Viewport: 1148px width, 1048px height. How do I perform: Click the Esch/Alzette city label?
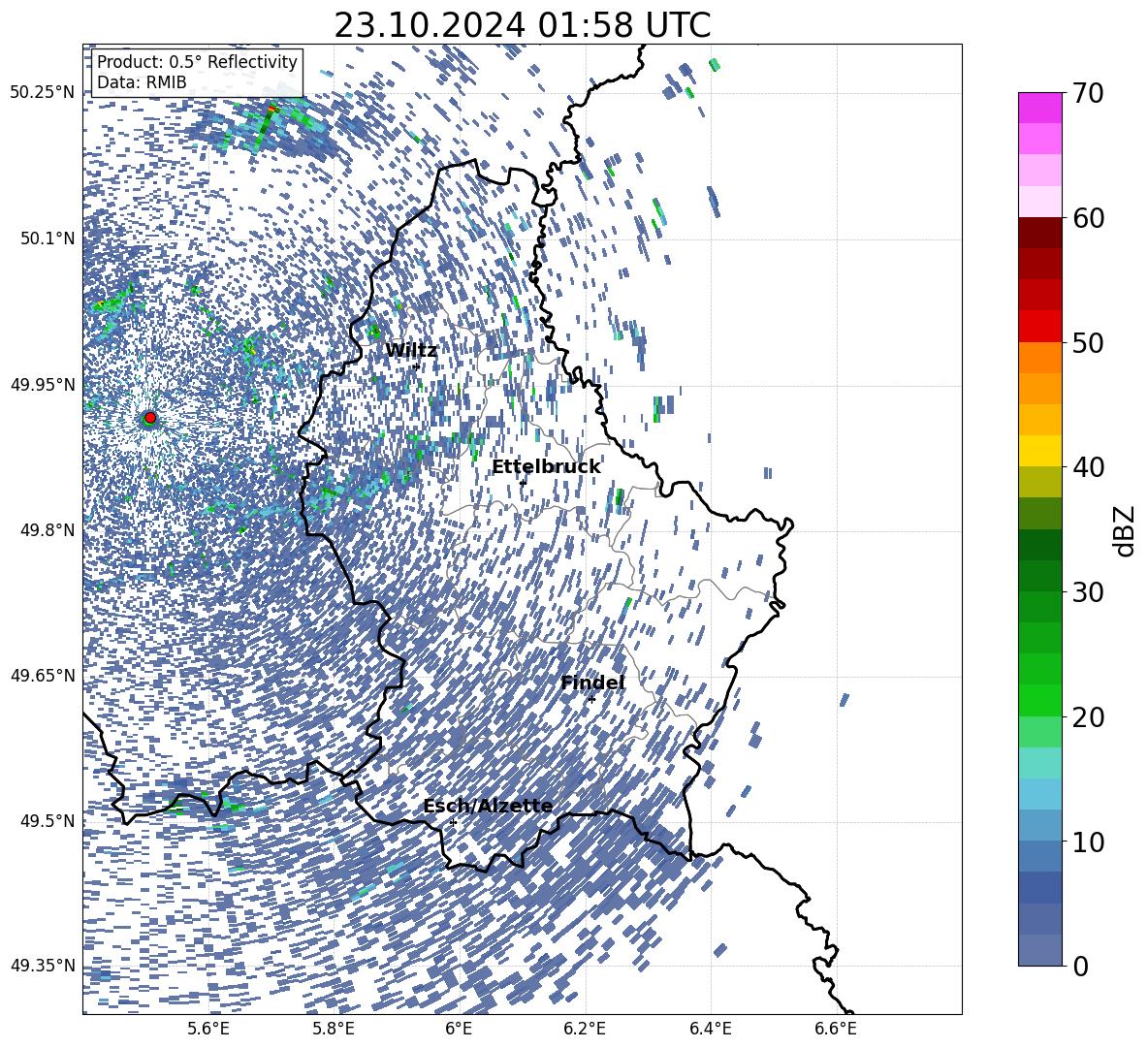[488, 806]
